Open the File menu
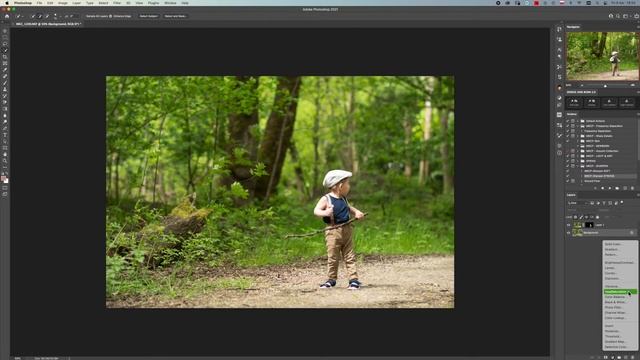 pos(39,3)
